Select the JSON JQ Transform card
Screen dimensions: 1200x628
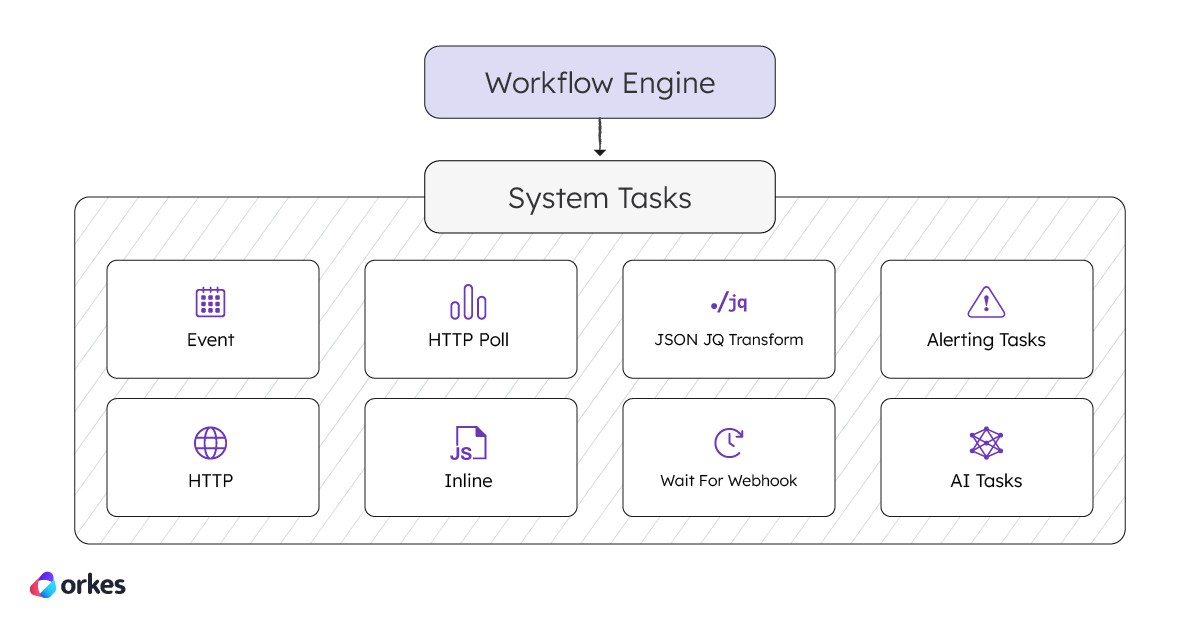[x=728, y=319]
